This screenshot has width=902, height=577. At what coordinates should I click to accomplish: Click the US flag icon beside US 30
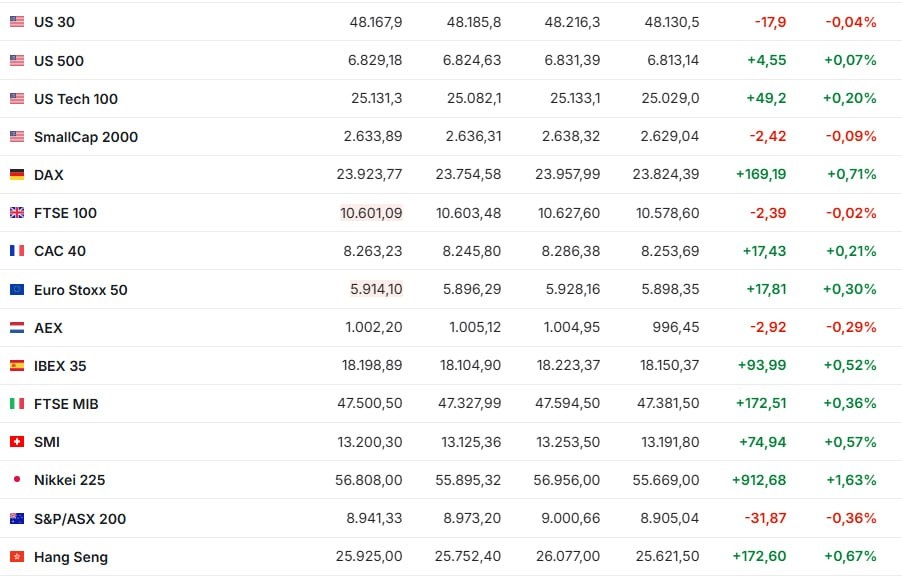tap(17, 22)
